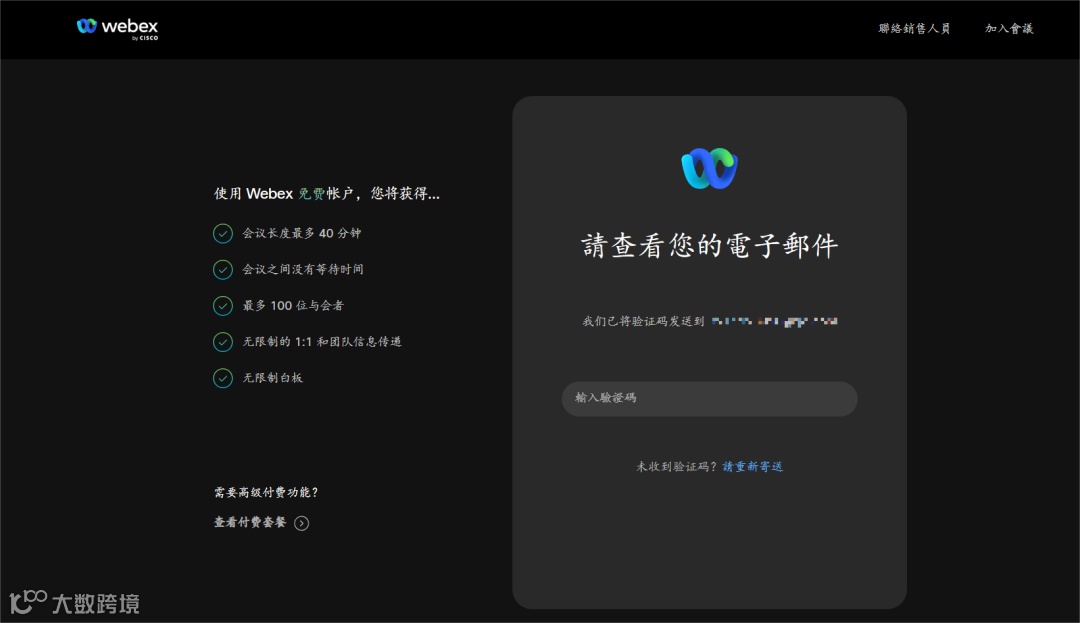
Task: Click checkmark icon next to 会议长度最多 40 分钟
Action: [222, 233]
